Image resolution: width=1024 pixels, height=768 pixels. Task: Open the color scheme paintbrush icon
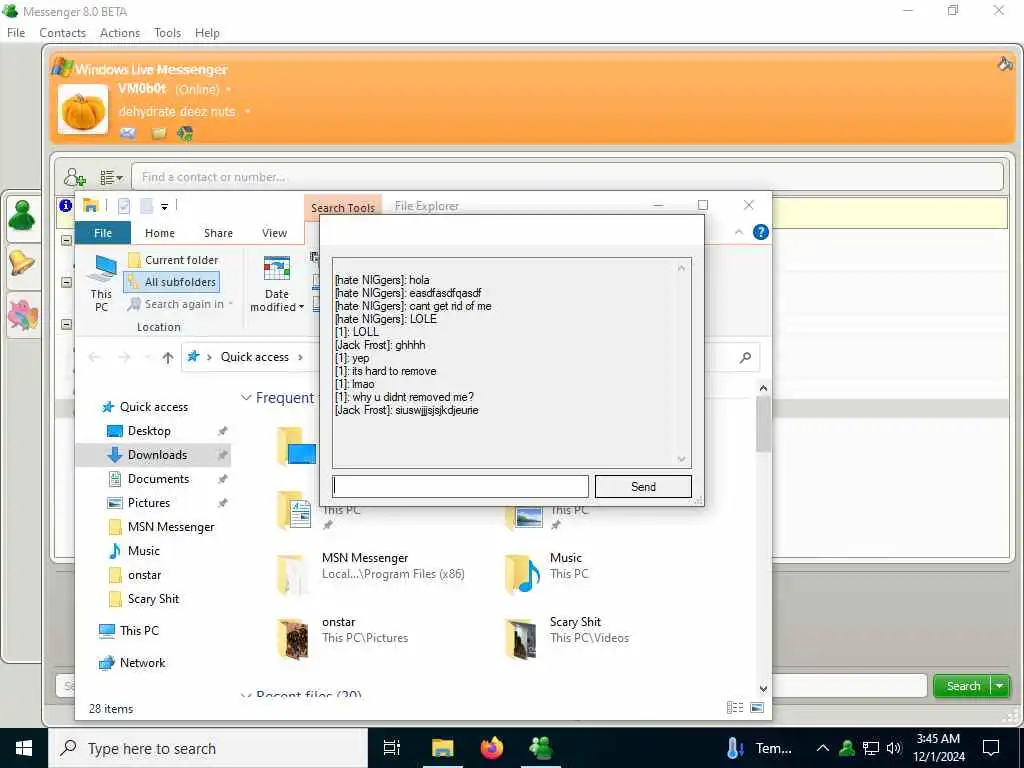pos(1005,63)
